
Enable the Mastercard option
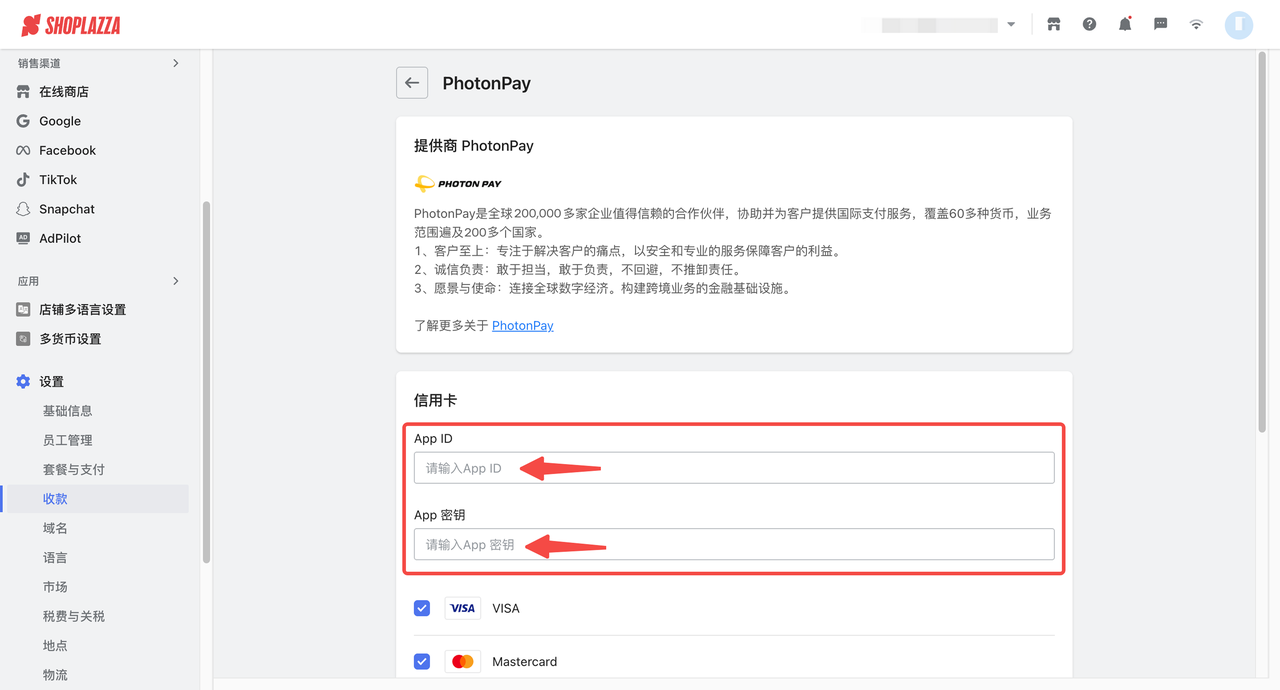[421, 661]
